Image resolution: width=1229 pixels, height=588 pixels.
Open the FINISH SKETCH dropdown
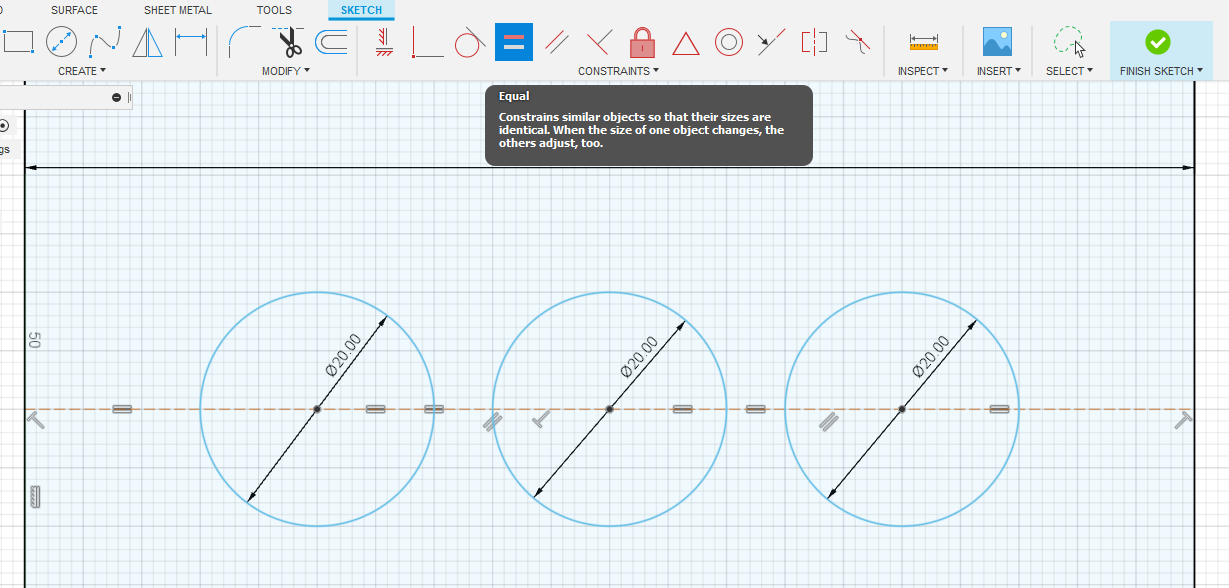click(1161, 71)
